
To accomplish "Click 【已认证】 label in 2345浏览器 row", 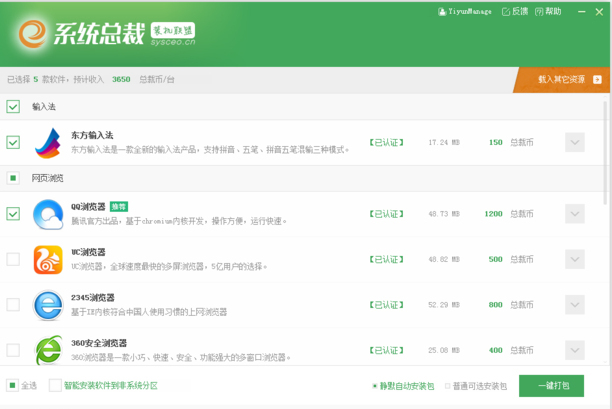I will 386,305.
